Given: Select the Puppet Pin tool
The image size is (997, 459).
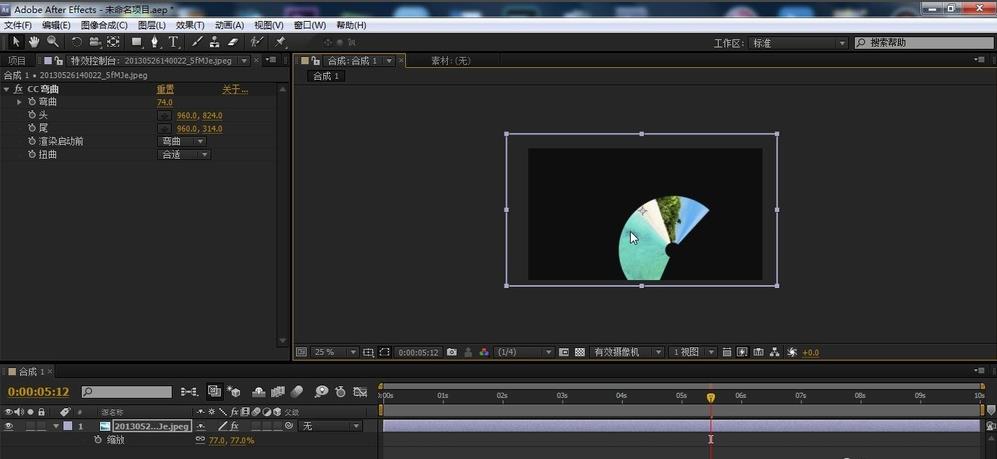Looking at the screenshot, I should click(x=280, y=41).
